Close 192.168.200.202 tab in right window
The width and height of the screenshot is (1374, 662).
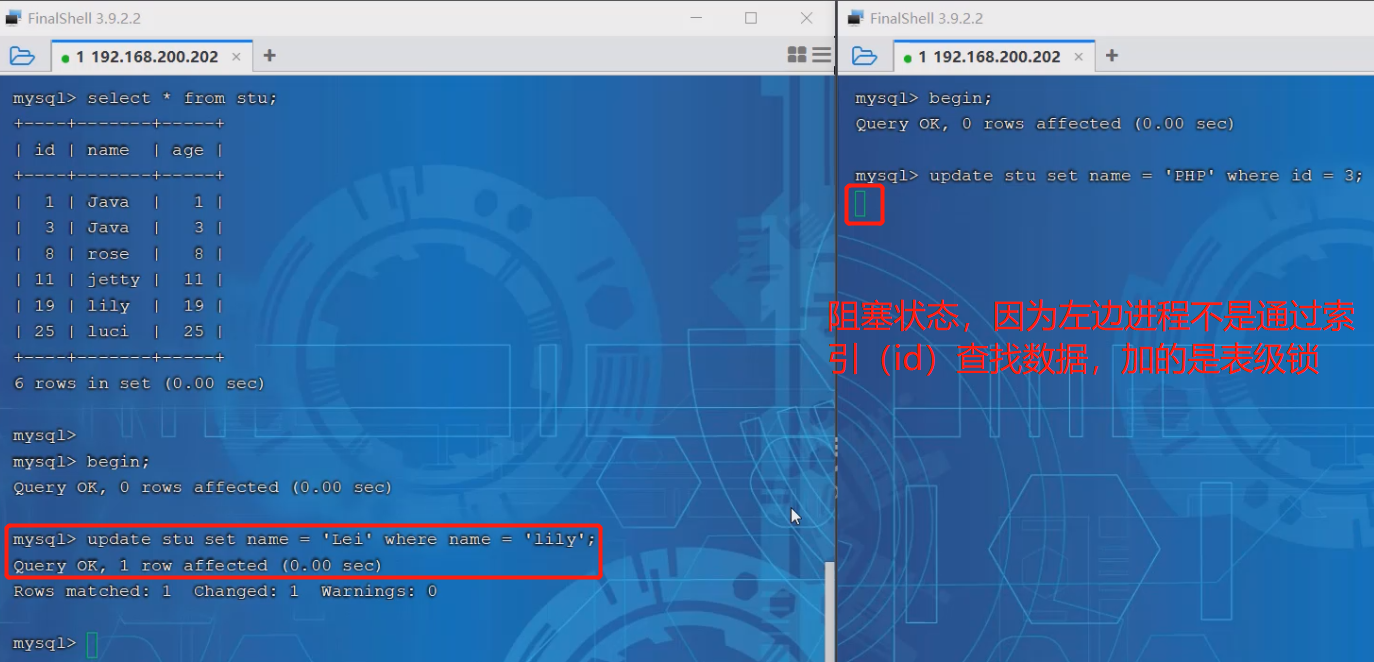(x=1079, y=57)
